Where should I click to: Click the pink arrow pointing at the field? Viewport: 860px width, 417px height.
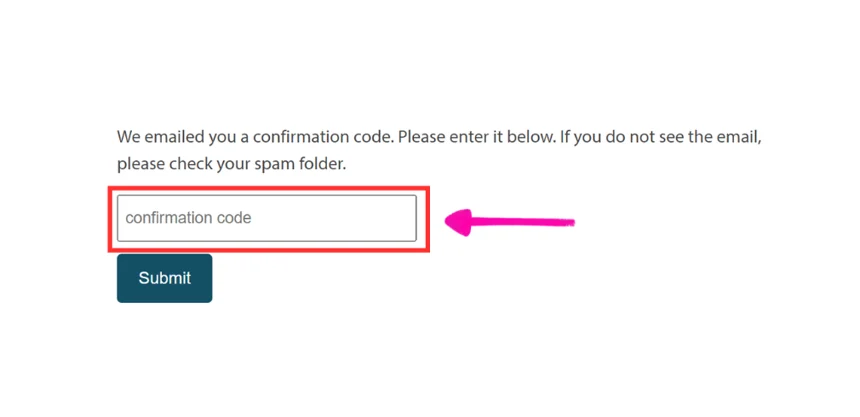point(509,223)
